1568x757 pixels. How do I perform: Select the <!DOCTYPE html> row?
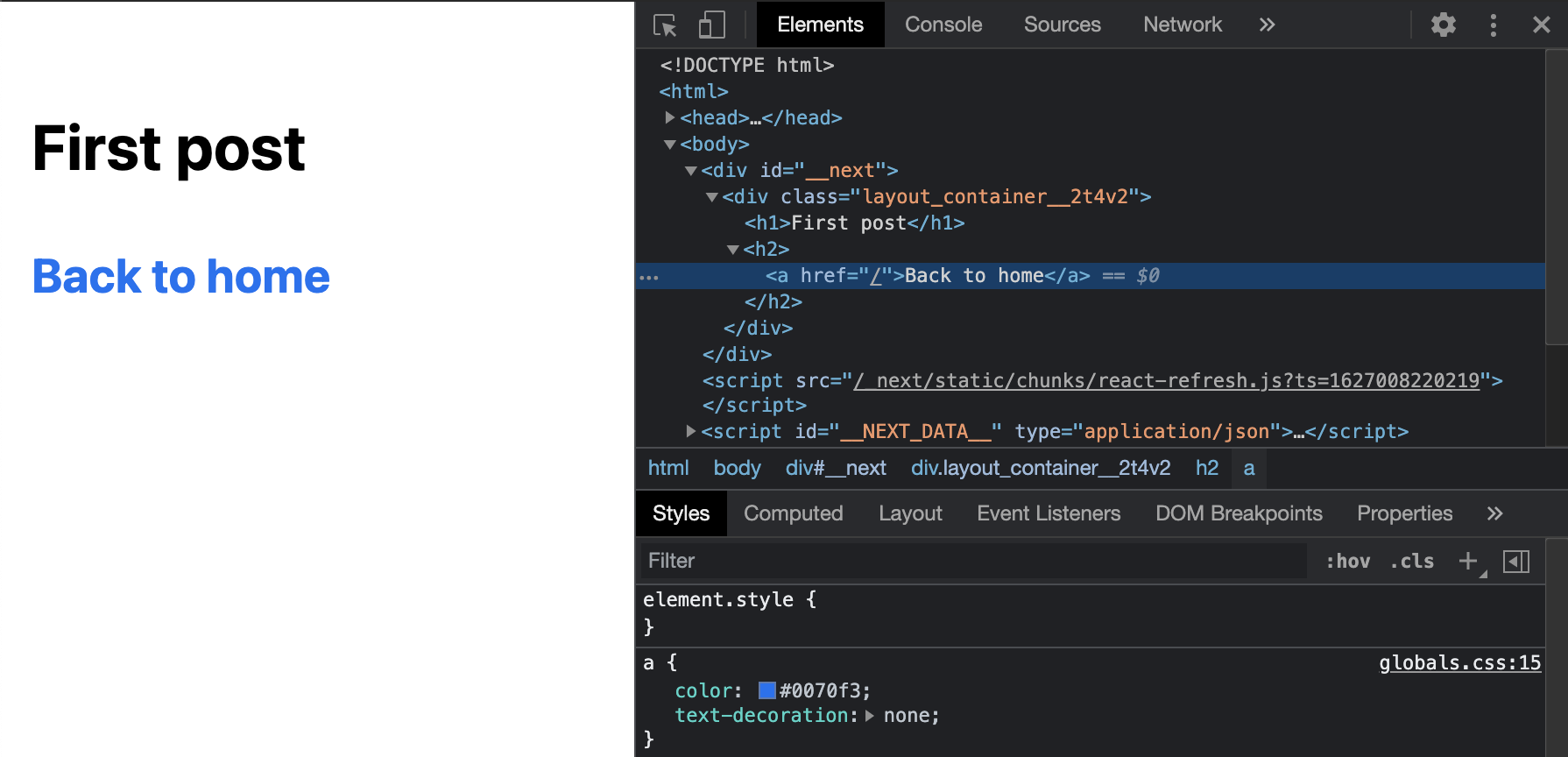747,65
